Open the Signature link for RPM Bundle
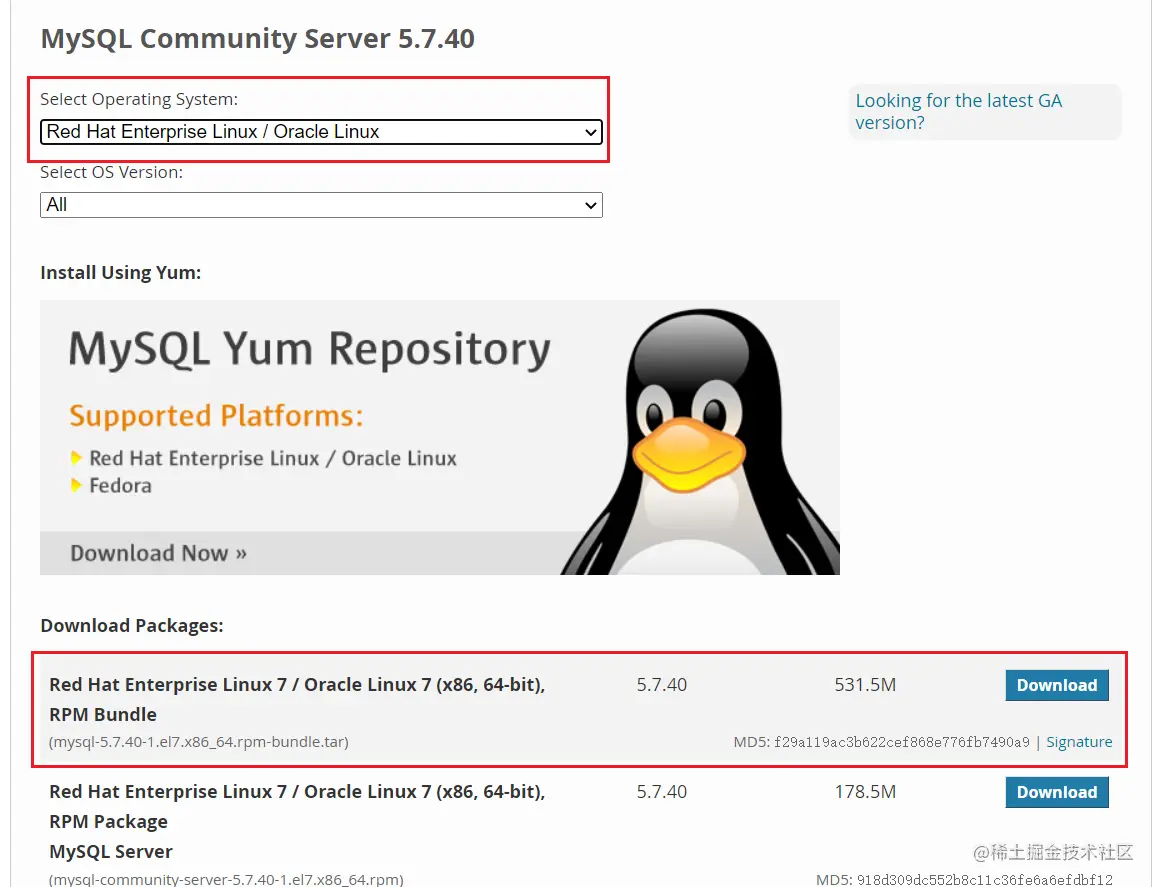Screen dimensions: 1158x887 click(x=1079, y=742)
